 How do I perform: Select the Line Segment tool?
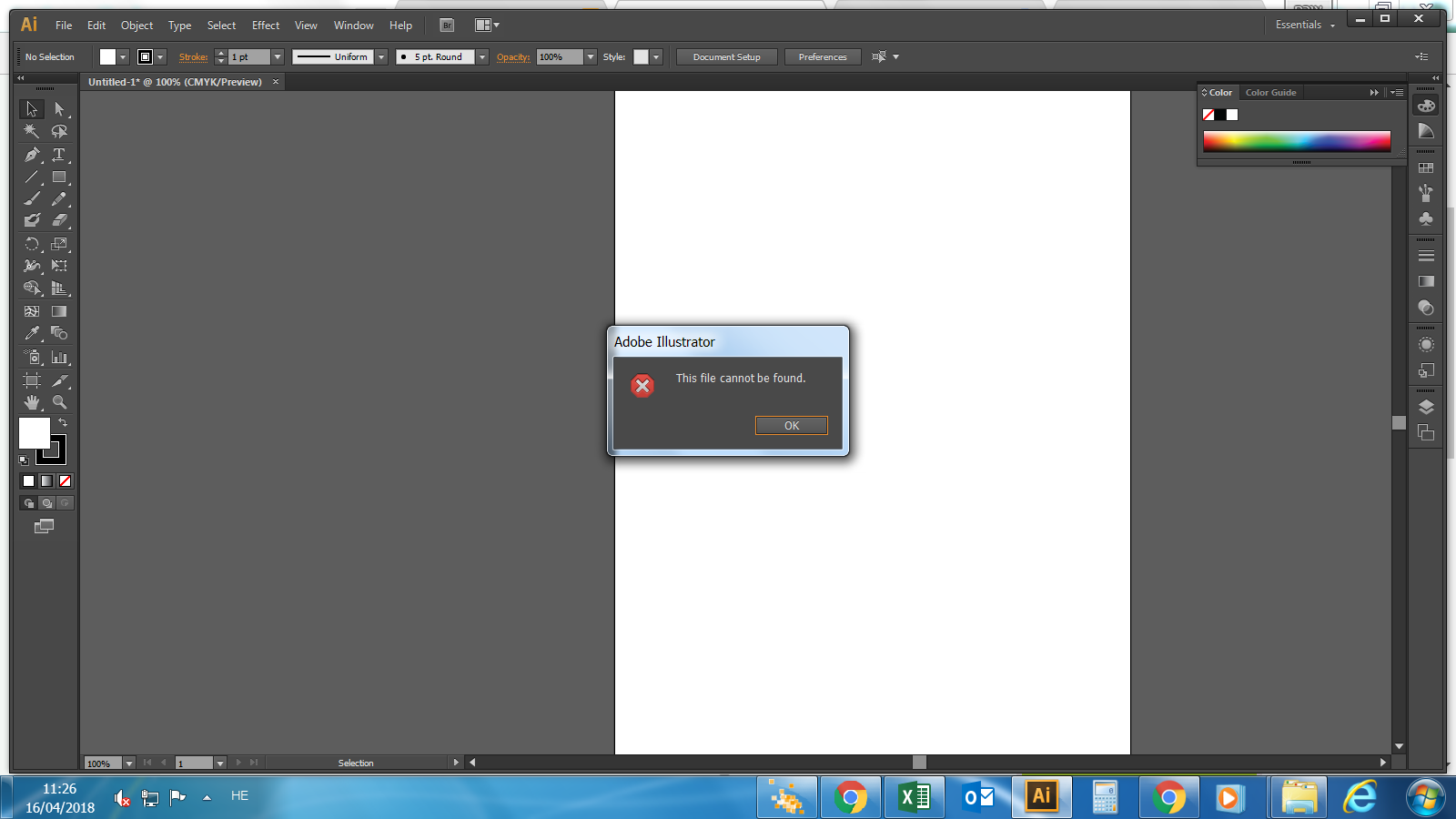(32, 177)
